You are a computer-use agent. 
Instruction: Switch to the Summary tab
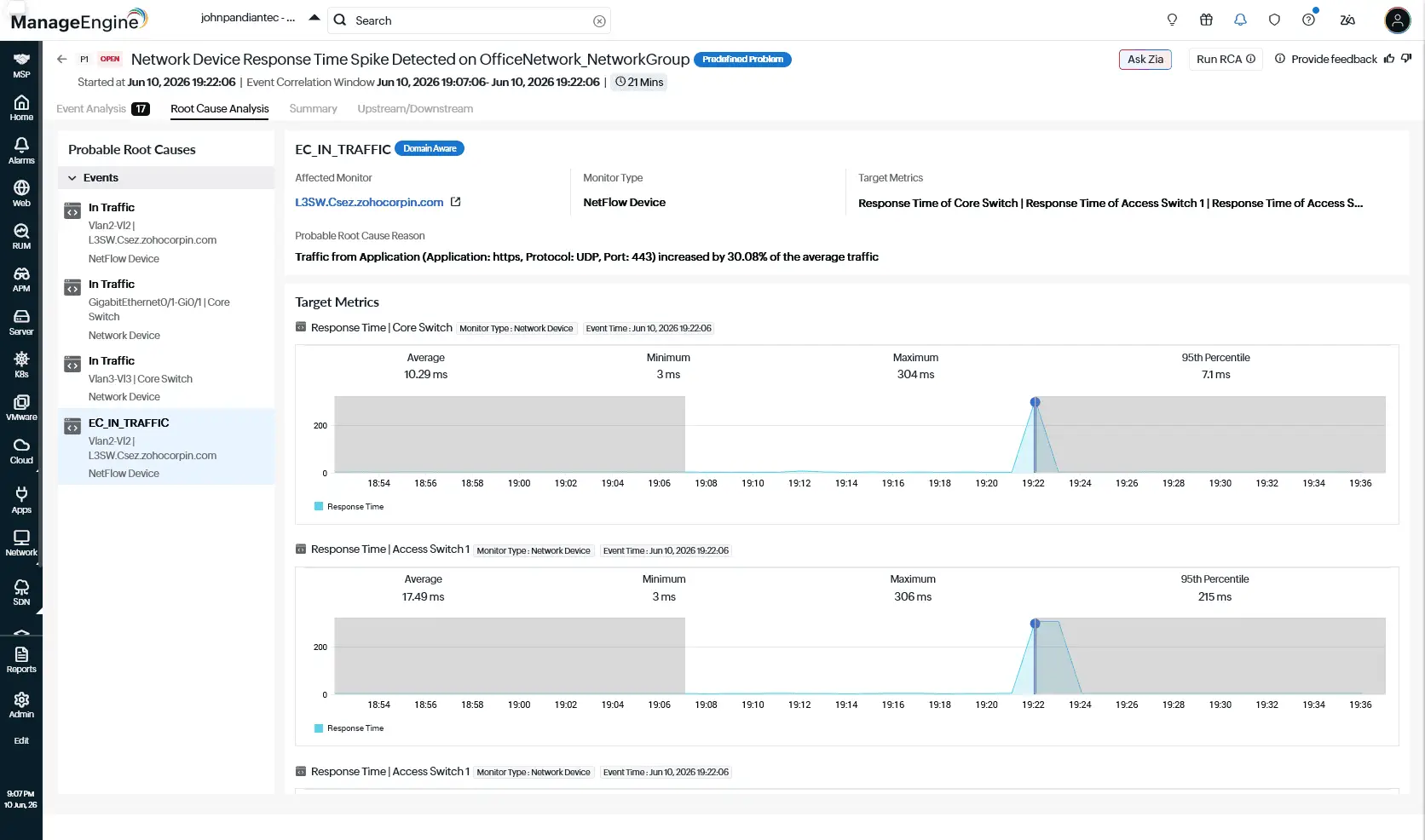tap(314, 109)
